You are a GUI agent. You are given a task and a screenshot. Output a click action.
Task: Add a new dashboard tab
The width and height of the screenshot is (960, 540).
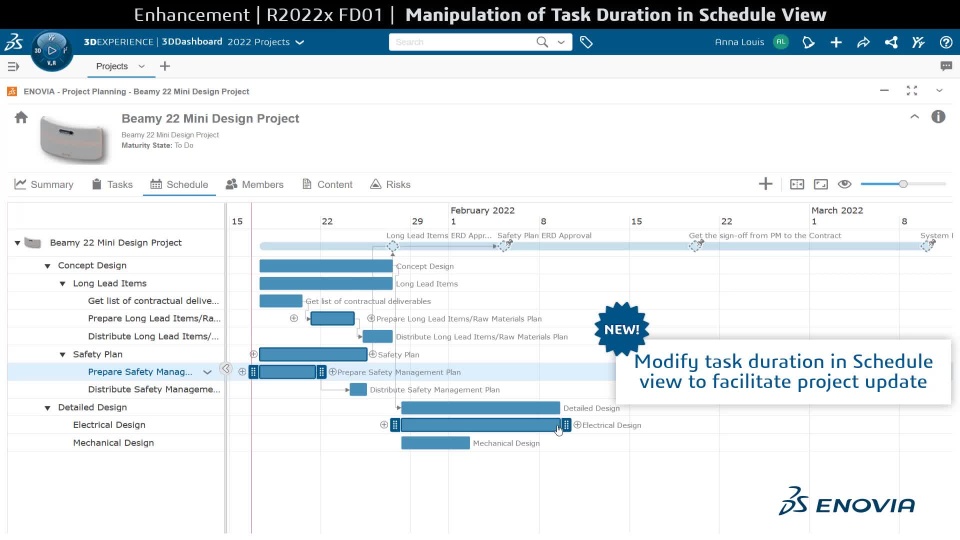[x=165, y=66]
